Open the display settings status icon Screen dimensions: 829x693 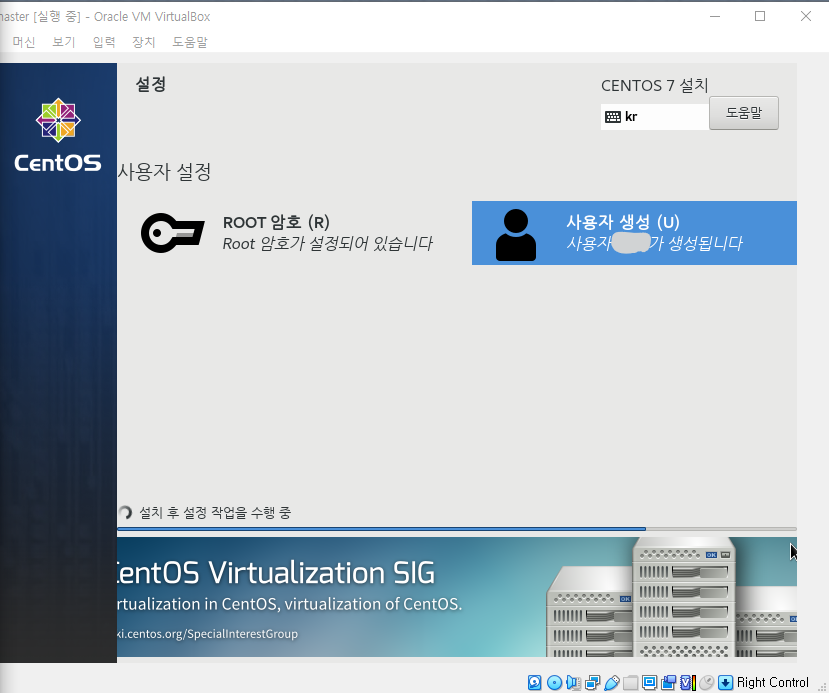[x=649, y=682]
